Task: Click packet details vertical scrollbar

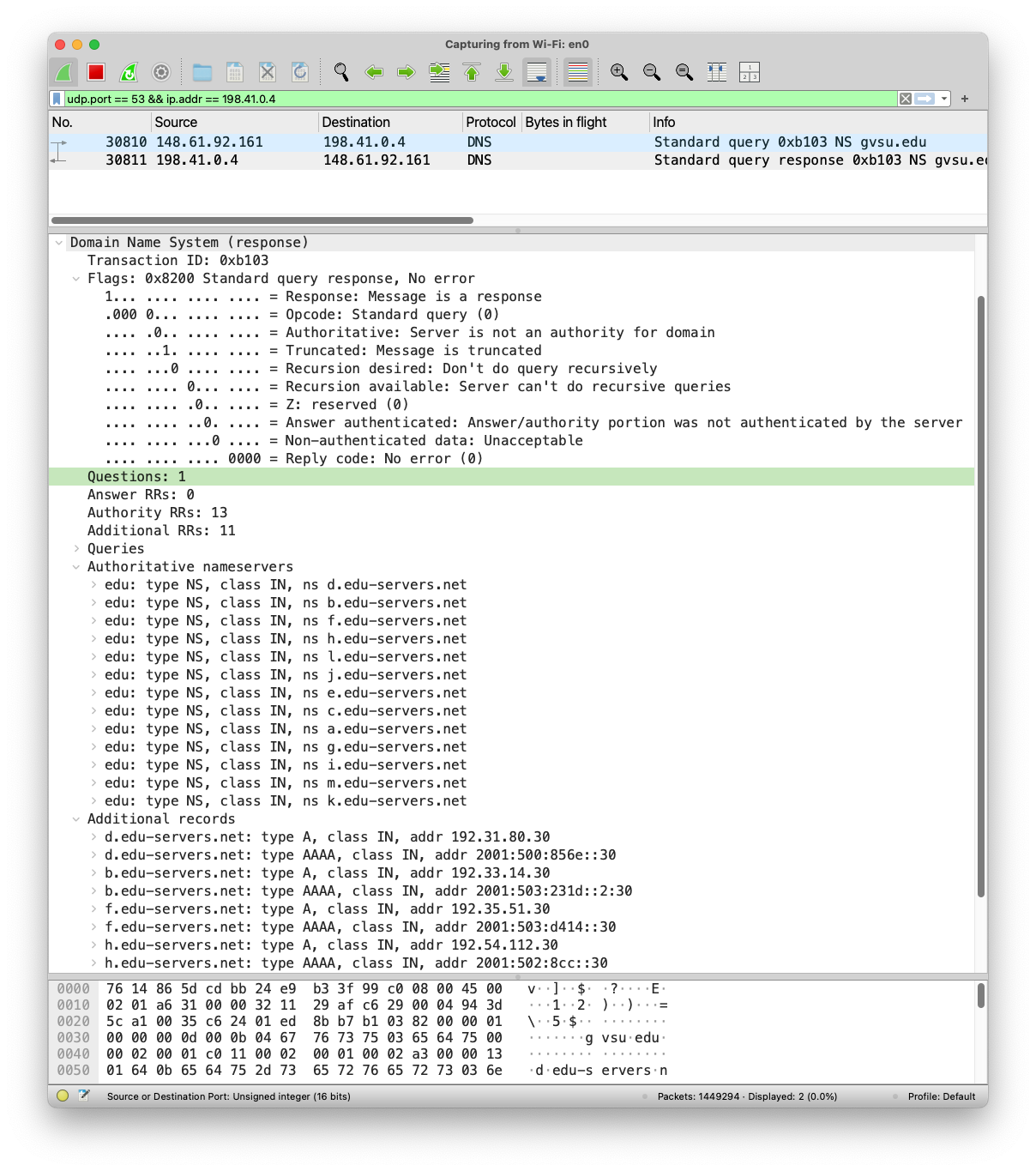Action: pos(981,596)
